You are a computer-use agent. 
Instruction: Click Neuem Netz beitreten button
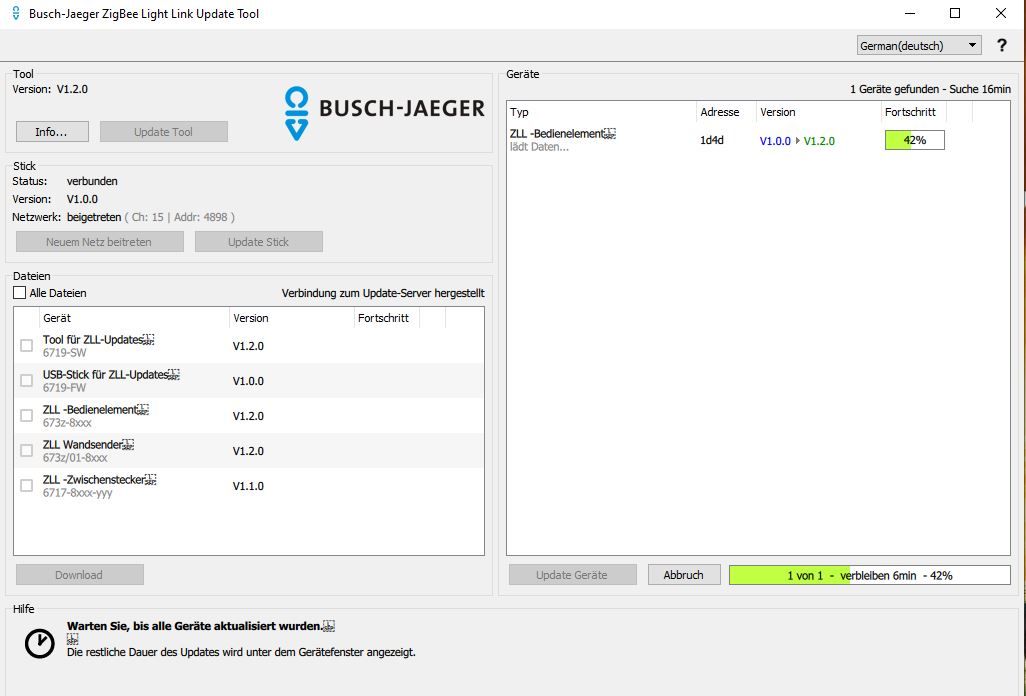tap(99, 241)
